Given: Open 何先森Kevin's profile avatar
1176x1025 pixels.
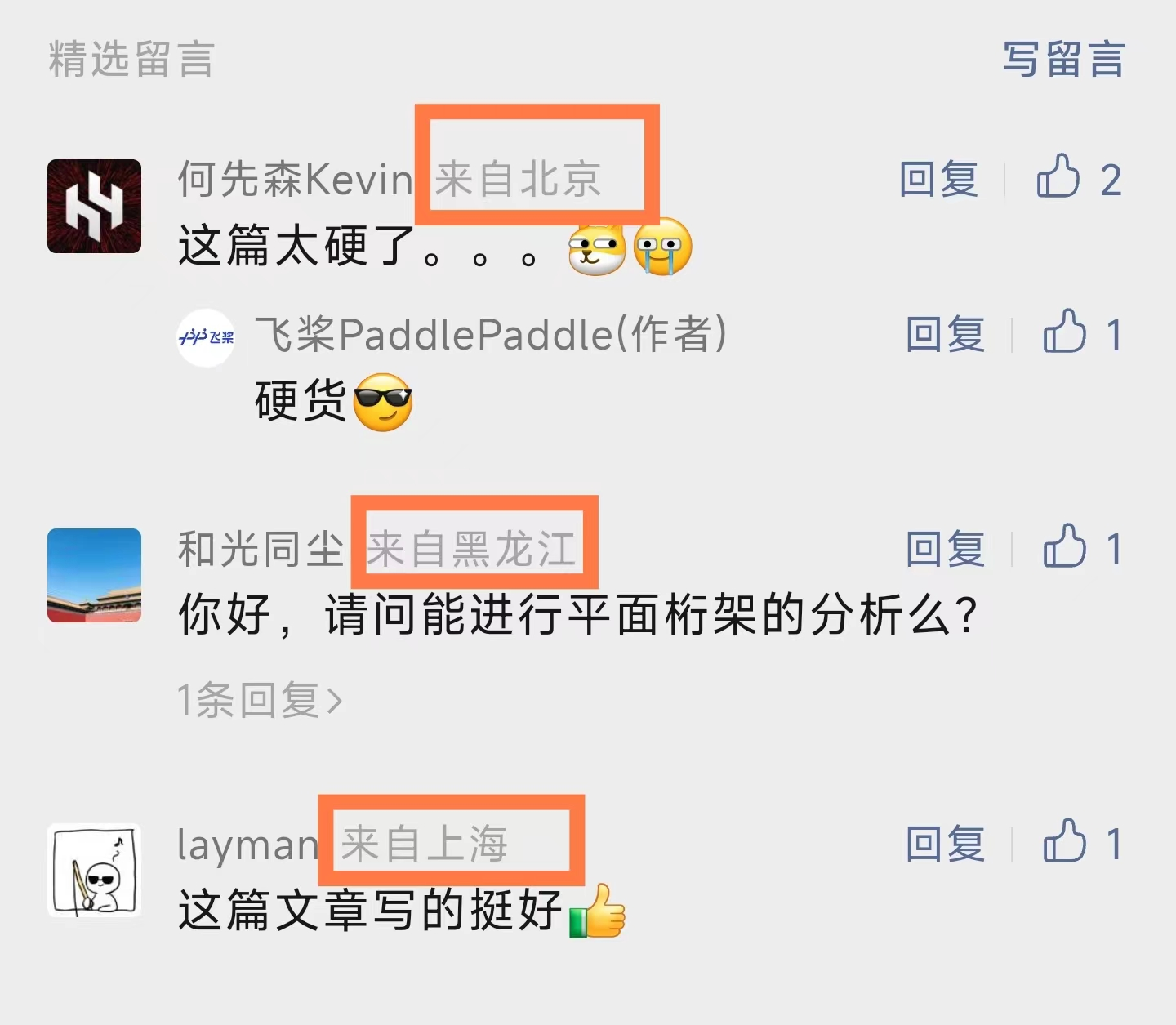Looking at the screenshot, I should click(x=95, y=206).
